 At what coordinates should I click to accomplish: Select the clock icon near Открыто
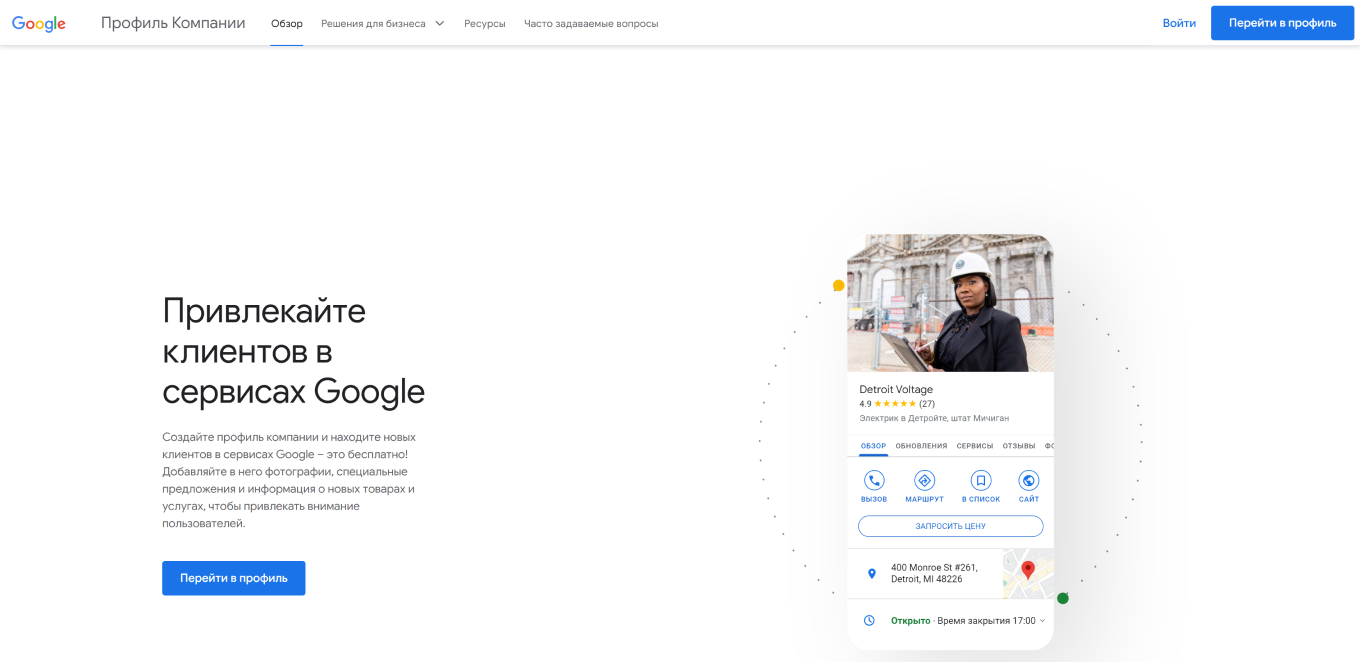click(869, 619)
